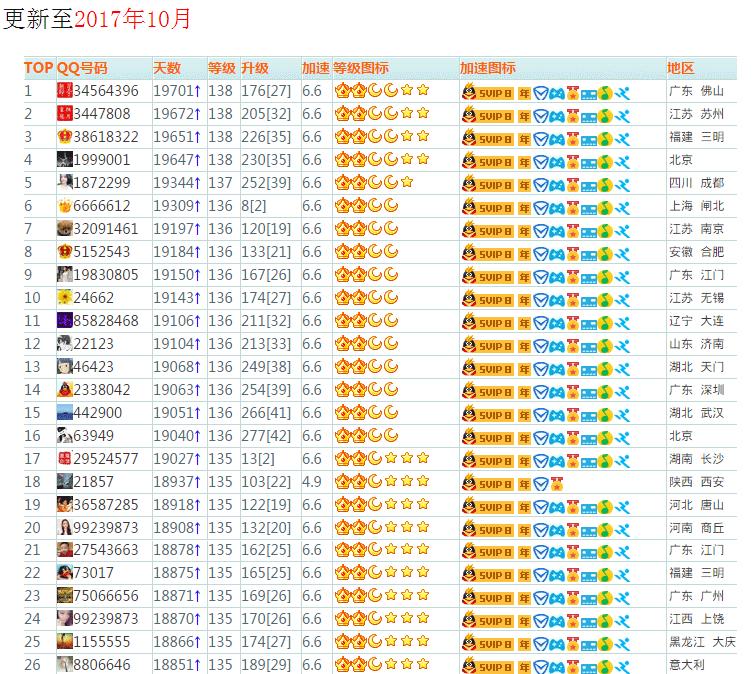Click the first crown level icon in row 2
The width and height of the screenshot is (754, 674).
tap(341, 114)
